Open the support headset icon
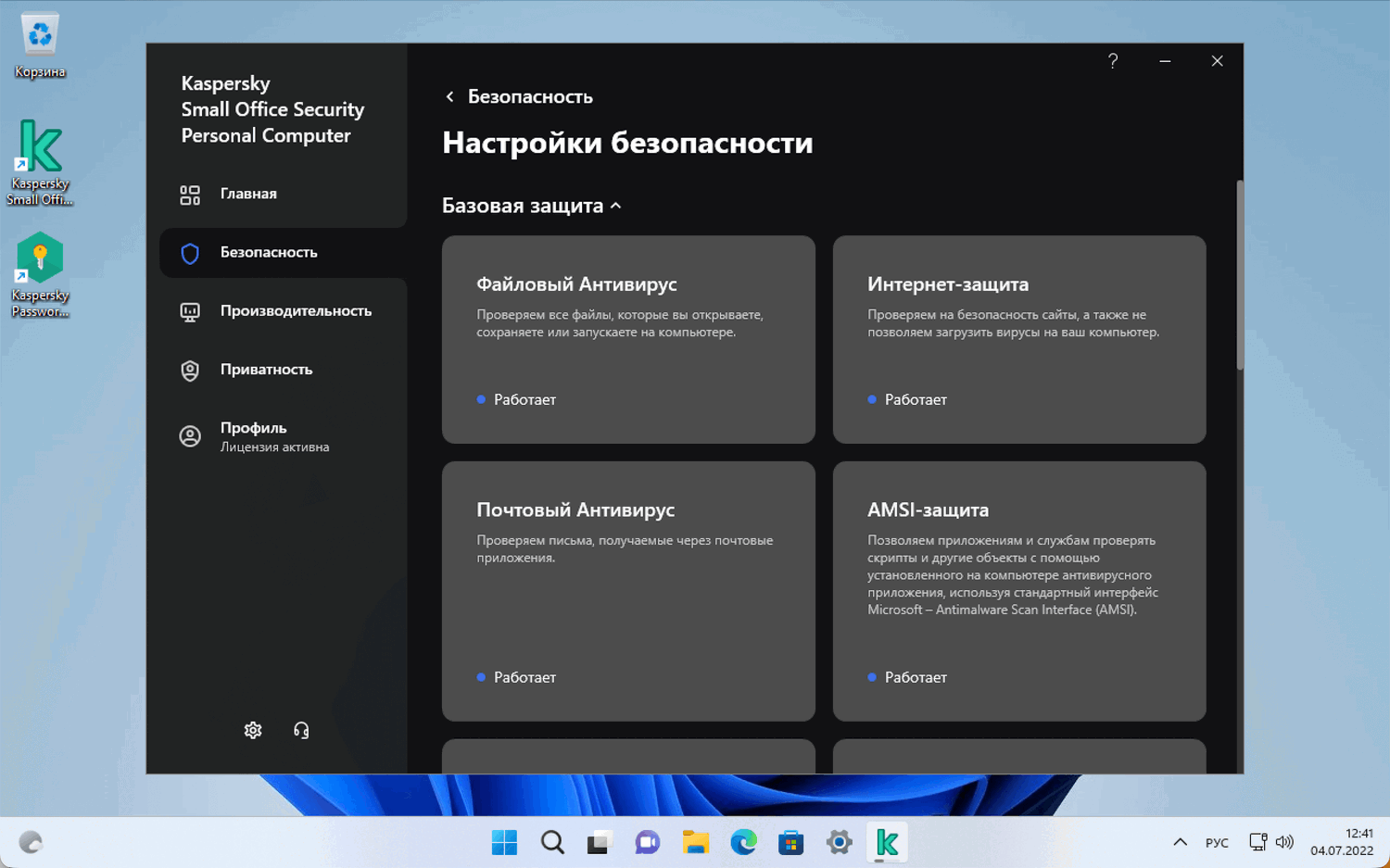 (301, 730)
